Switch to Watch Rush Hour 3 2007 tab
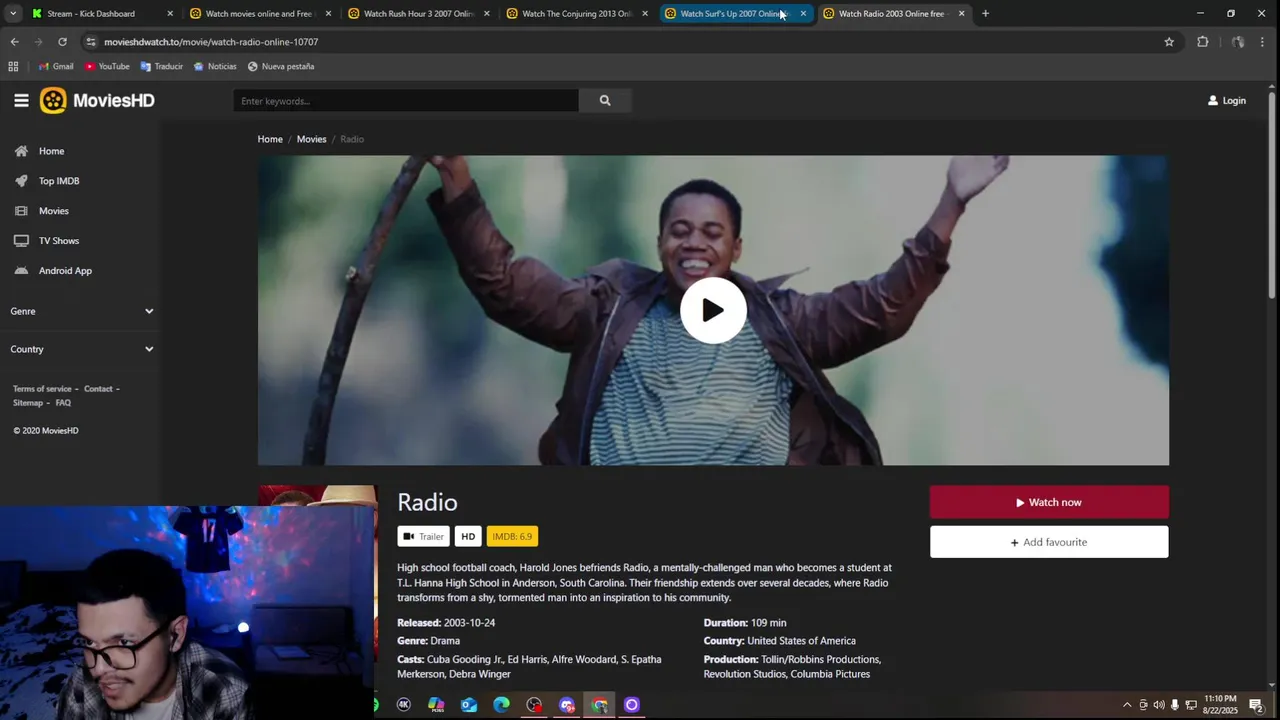 pos(418,14)
